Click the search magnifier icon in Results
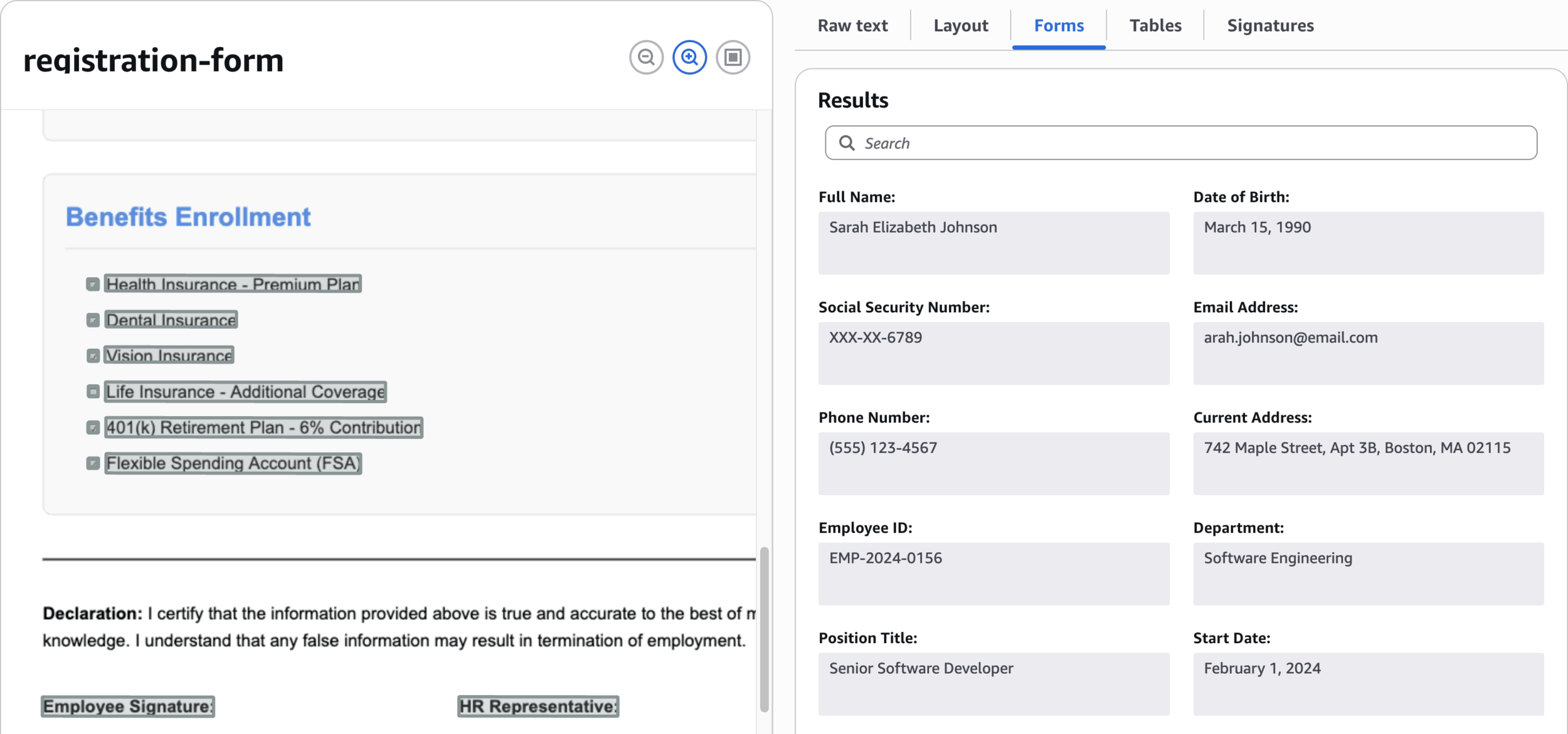The height and width of the screenshot is (734, 1568). [847, 143]
